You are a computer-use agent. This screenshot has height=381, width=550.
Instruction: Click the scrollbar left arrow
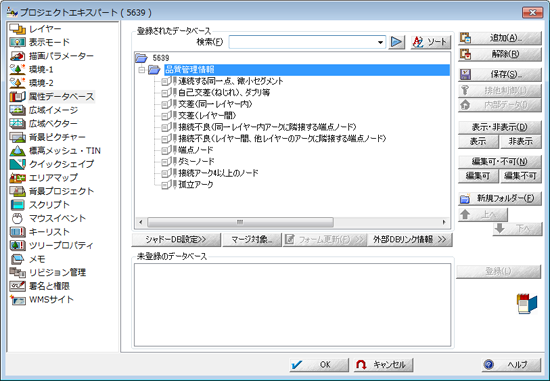(x=141, y=222)
